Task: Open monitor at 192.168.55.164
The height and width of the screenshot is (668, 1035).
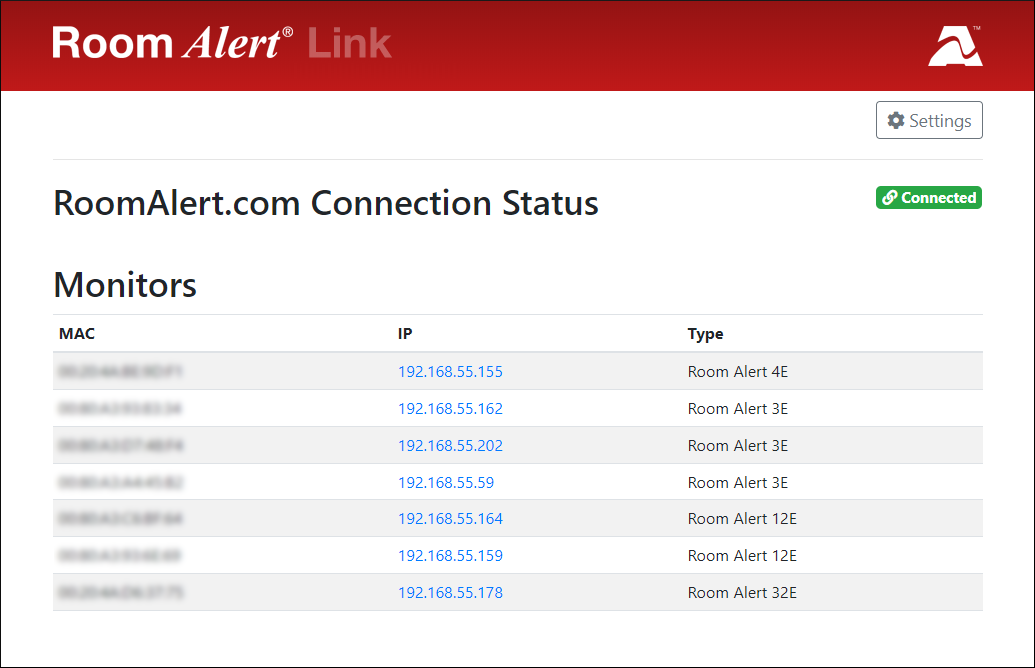Action: click(451, 519)
